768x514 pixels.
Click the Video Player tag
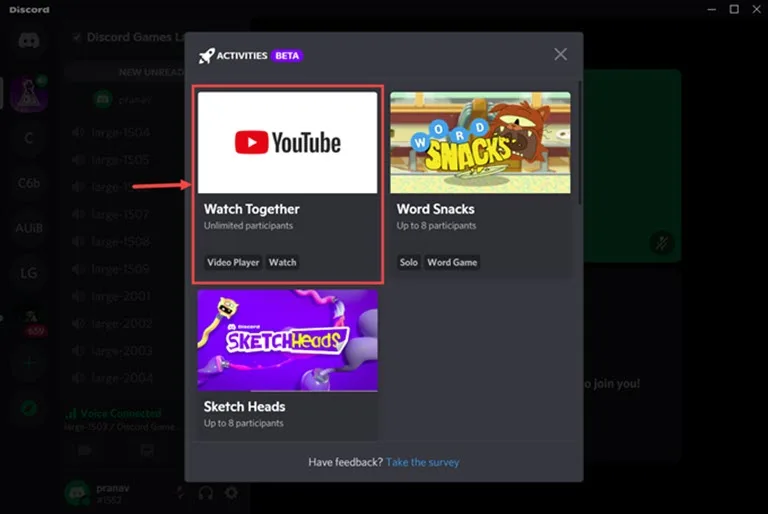[233, 262]
